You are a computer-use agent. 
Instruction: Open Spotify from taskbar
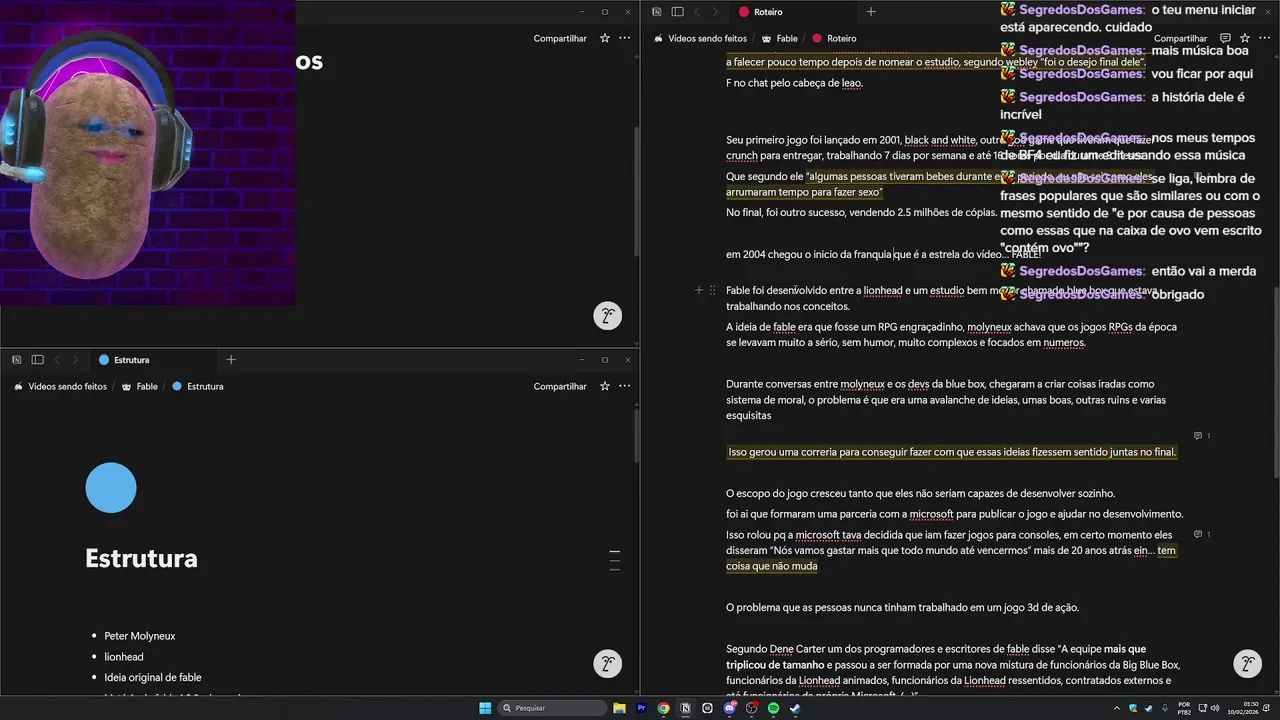pos(773,708)
